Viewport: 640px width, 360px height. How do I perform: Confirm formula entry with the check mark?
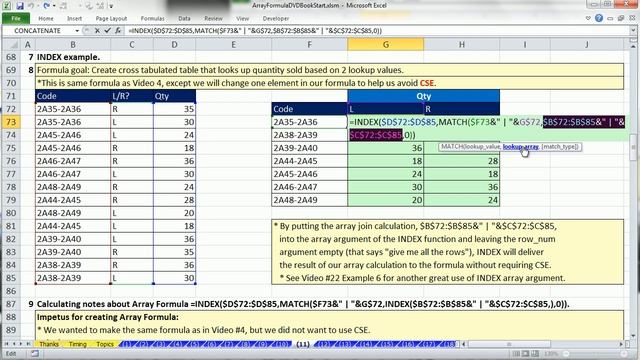pos(107,31)
